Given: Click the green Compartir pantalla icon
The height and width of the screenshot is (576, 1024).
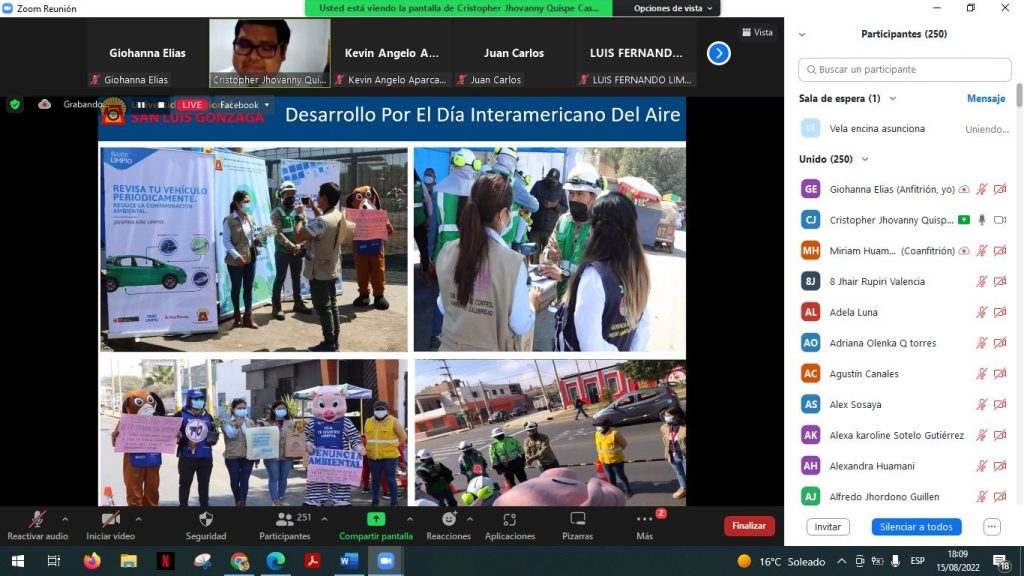Looking at the screenshot, I should 376,519.
